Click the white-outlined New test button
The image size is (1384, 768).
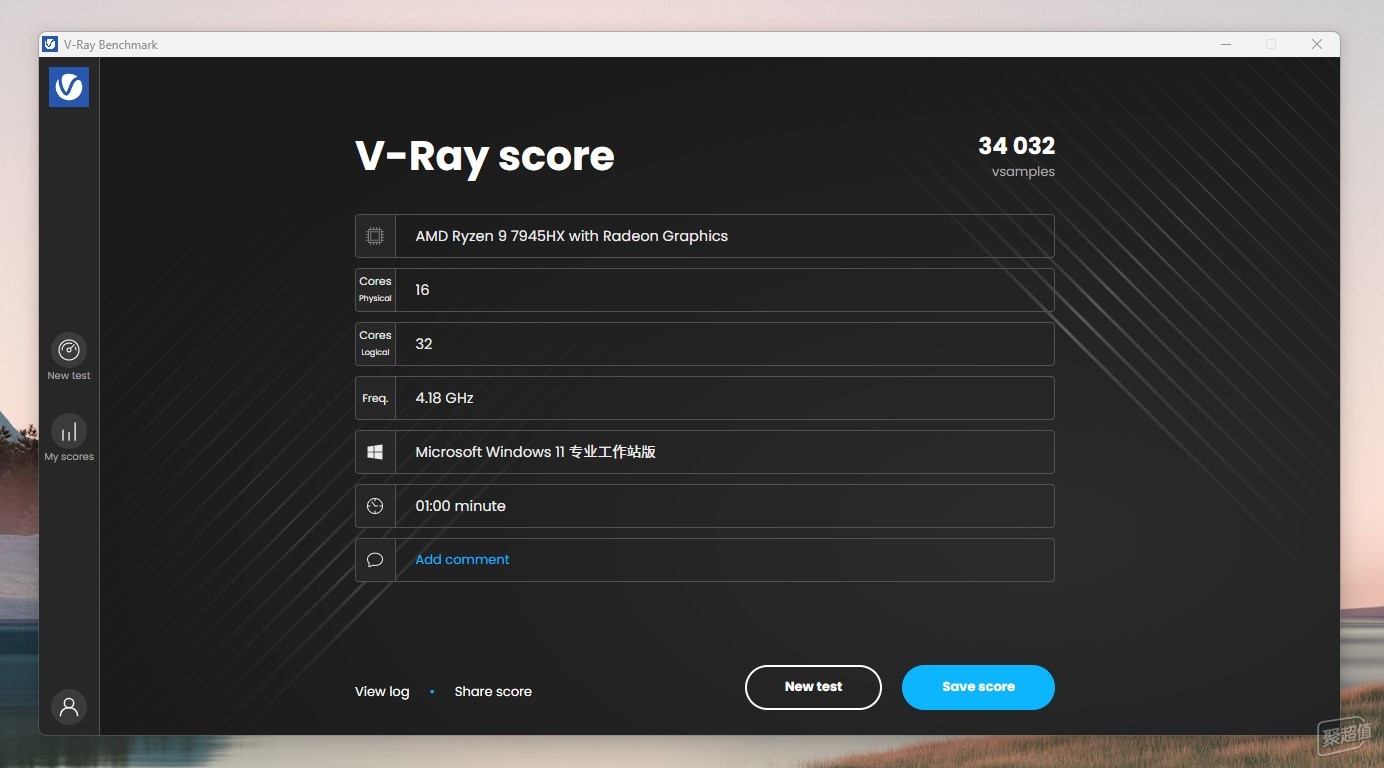pos(813,687)
